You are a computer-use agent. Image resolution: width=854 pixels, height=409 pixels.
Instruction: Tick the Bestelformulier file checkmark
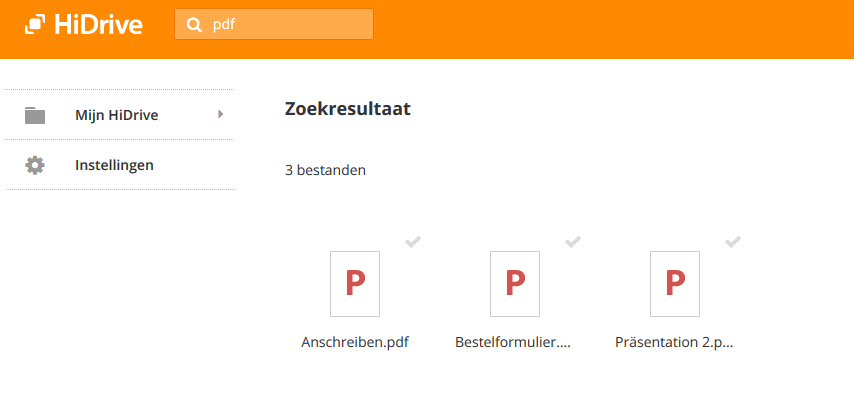(573, 241)
